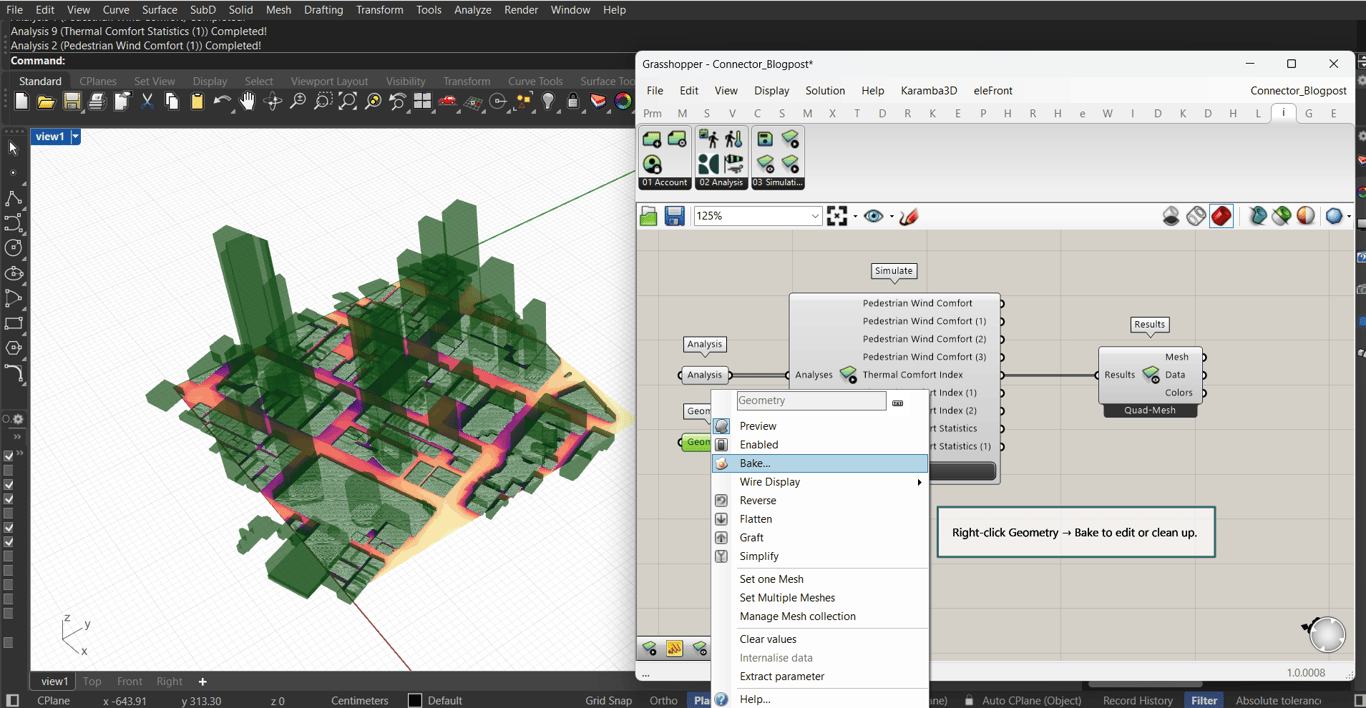
Task: Click the Filter button in status bar
Action: click(1204, 700)
